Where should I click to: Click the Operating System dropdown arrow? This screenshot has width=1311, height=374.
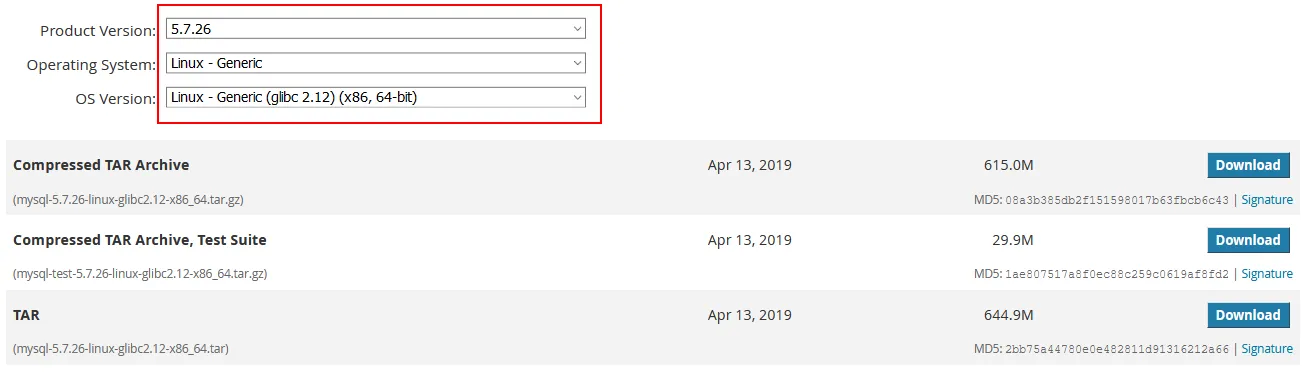(577, 63)
